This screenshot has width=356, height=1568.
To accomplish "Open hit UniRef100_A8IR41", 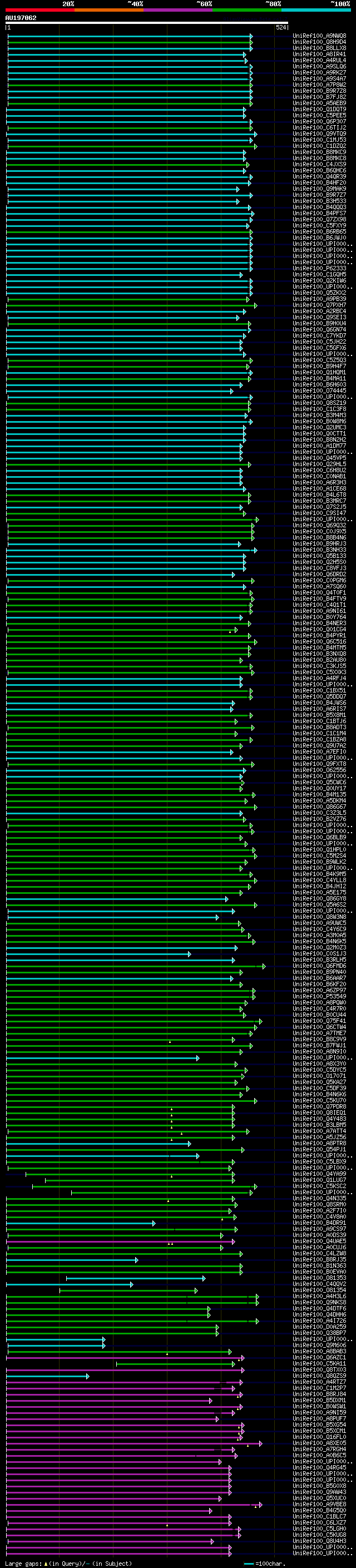I will pos(319,54).
